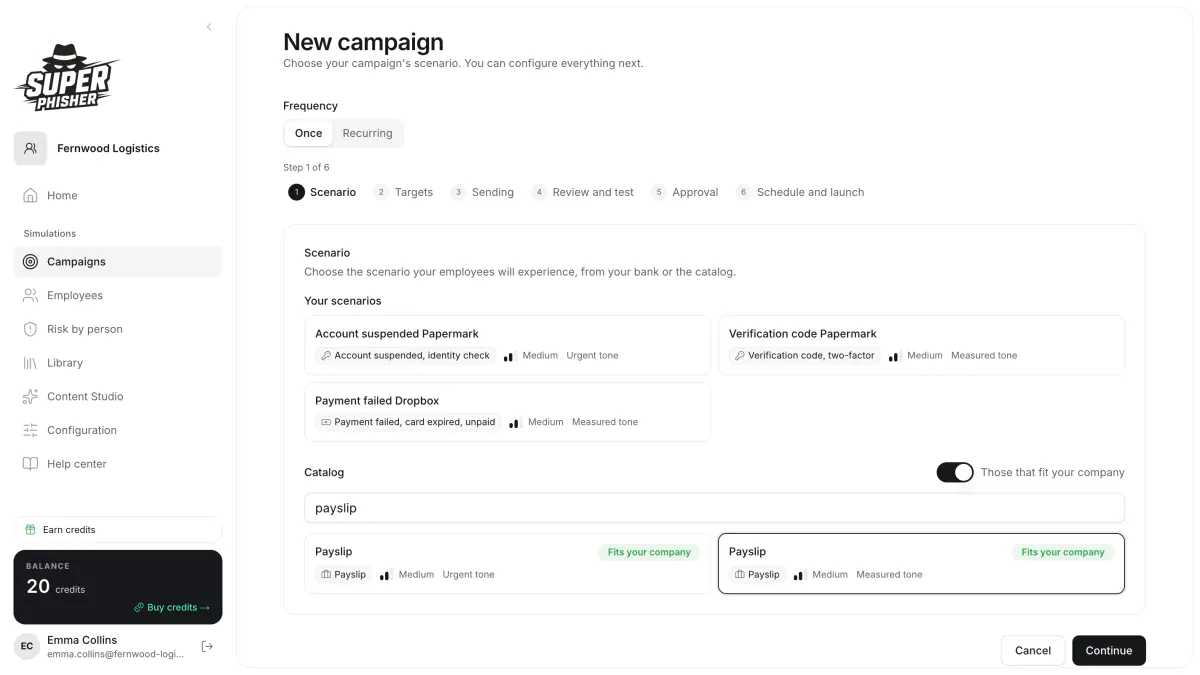The height and width of the screenshot is (675, 1200).
Task: Go to the Sending step
Action: click(x=482, y=192)
